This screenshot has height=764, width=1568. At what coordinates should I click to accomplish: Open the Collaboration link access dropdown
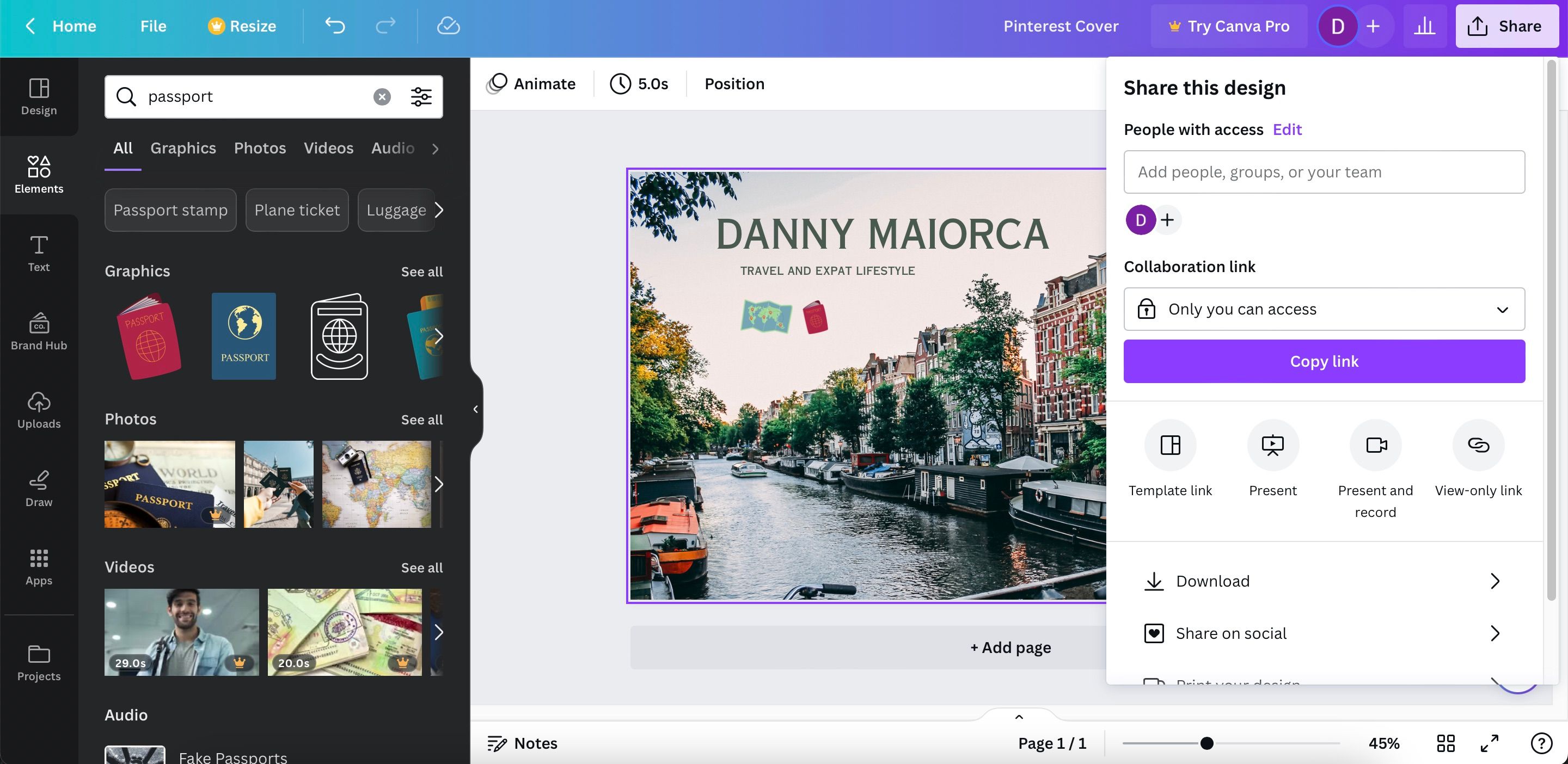tap(1324, 309)
